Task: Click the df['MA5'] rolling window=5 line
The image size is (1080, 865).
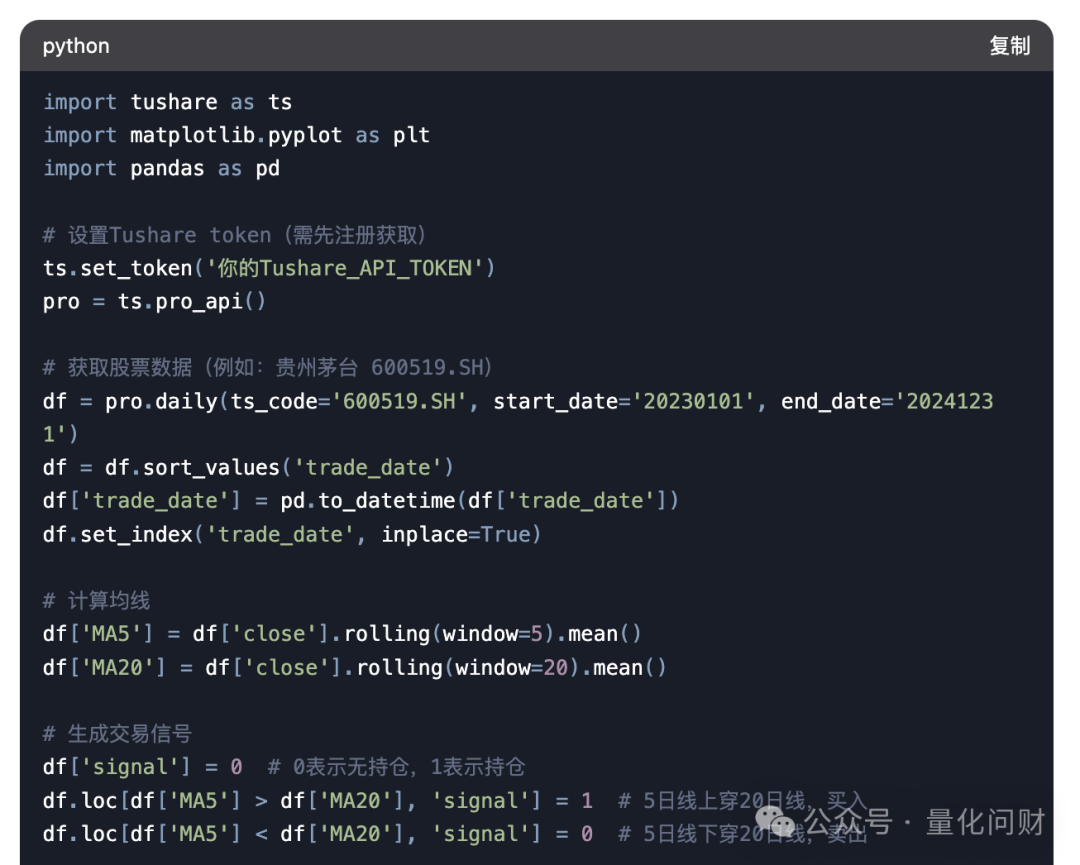Action: [x=342, y=634]
